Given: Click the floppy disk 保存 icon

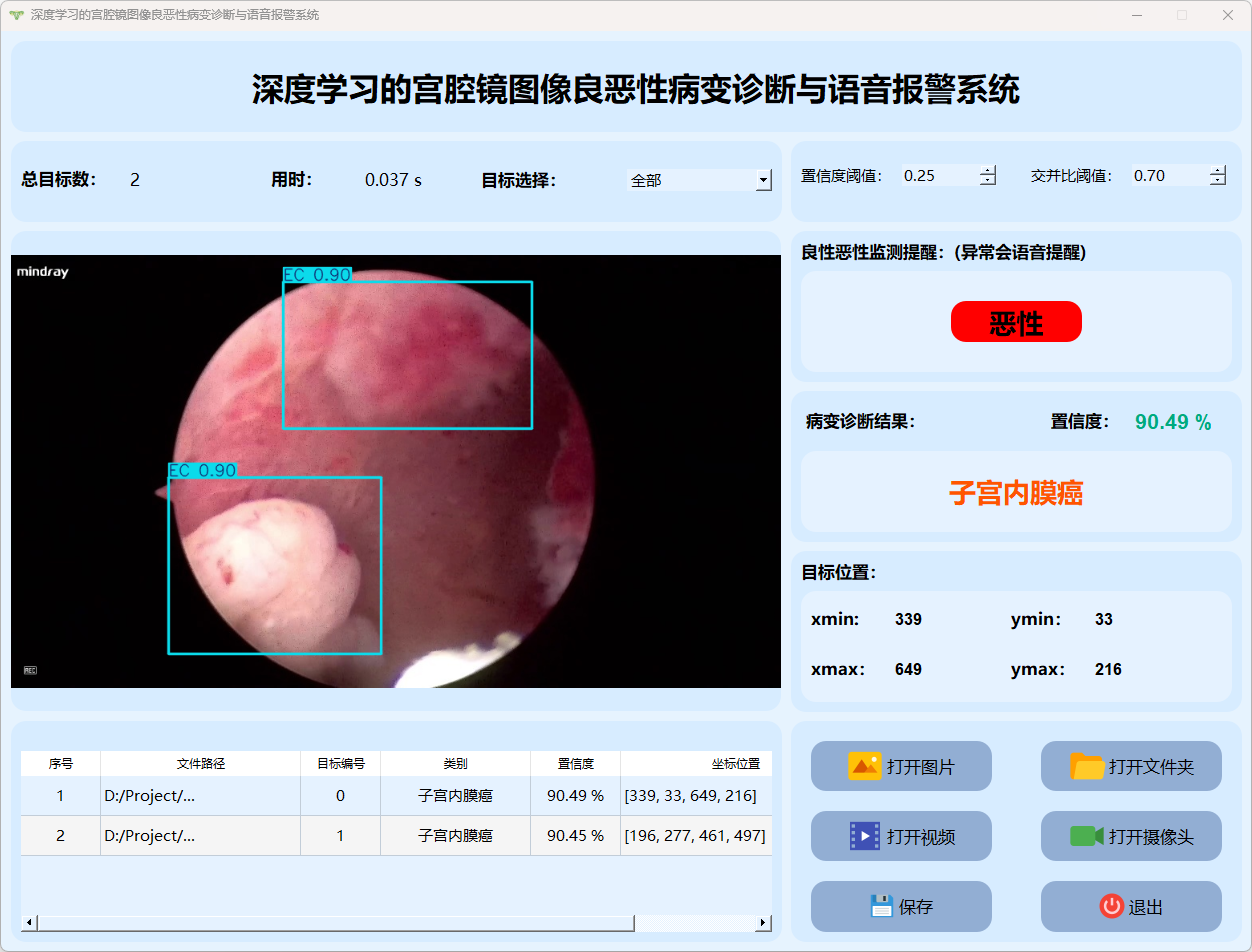Looking at the screenshot, I should click(881, 906).
